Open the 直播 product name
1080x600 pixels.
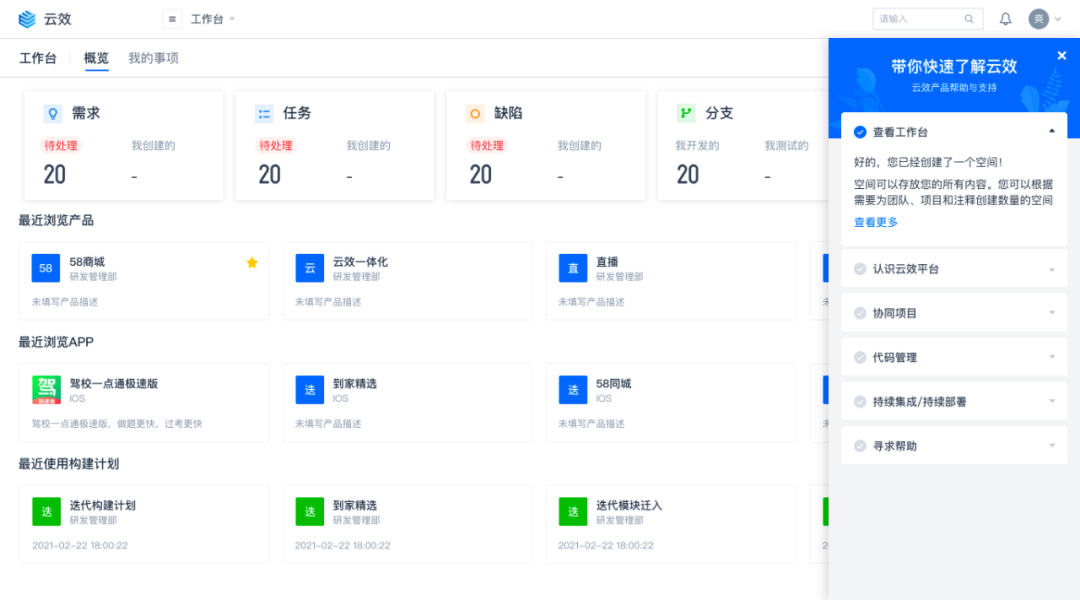tap(607, 262)
